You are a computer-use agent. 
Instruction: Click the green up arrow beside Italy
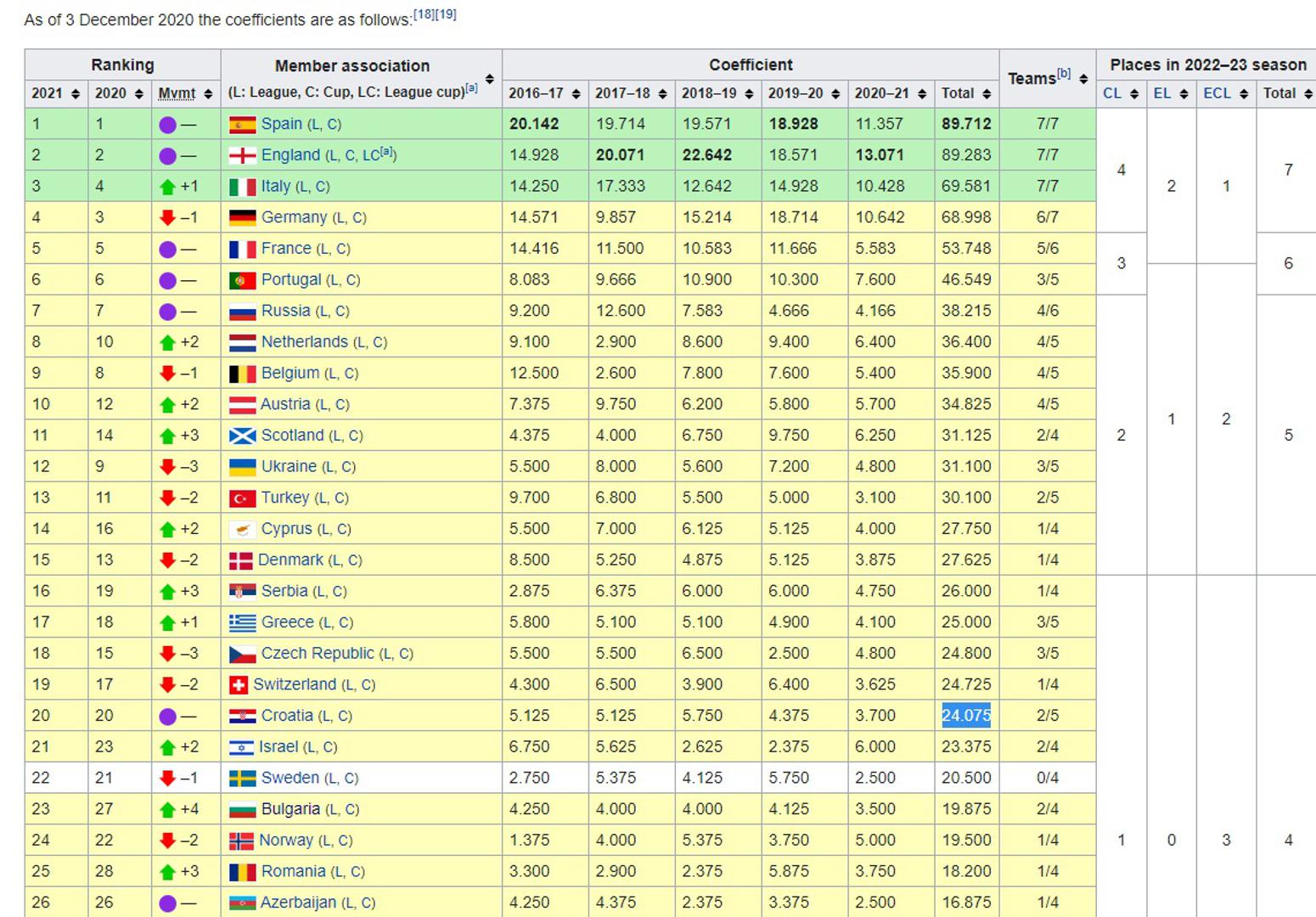pyautogui.click(x=167, y=188)
